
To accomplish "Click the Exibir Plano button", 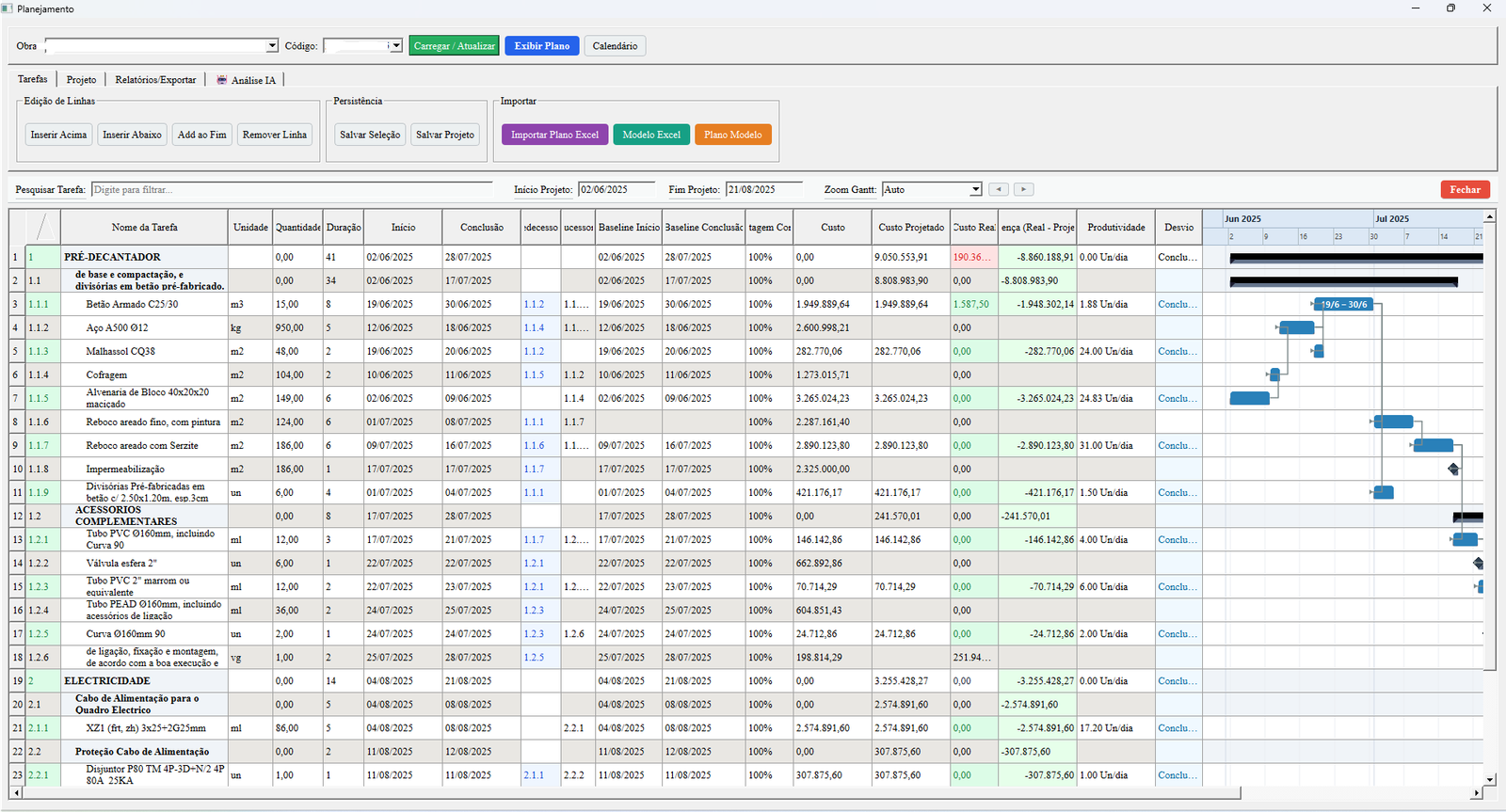I will point(541,45).
